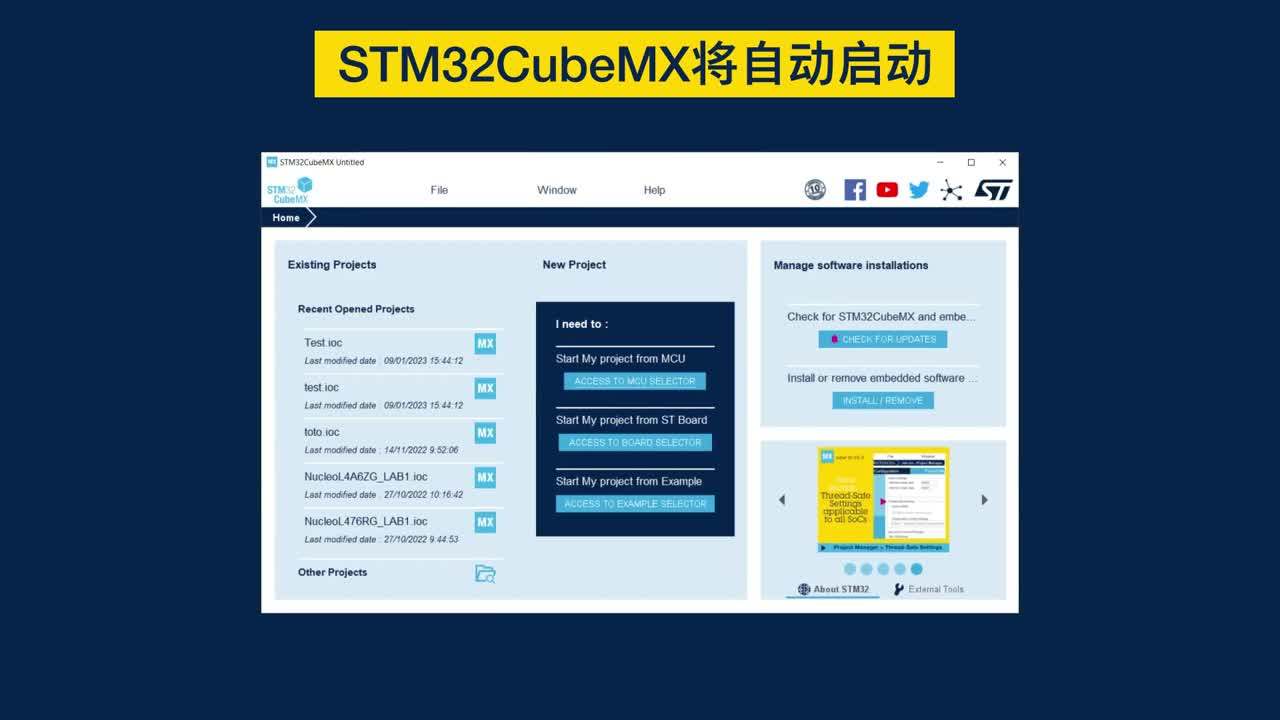This screenshot has height=720, width=1280.
Task: Click ACCESS TO MCU SELECTOR button
Action: tap(635, 381)
